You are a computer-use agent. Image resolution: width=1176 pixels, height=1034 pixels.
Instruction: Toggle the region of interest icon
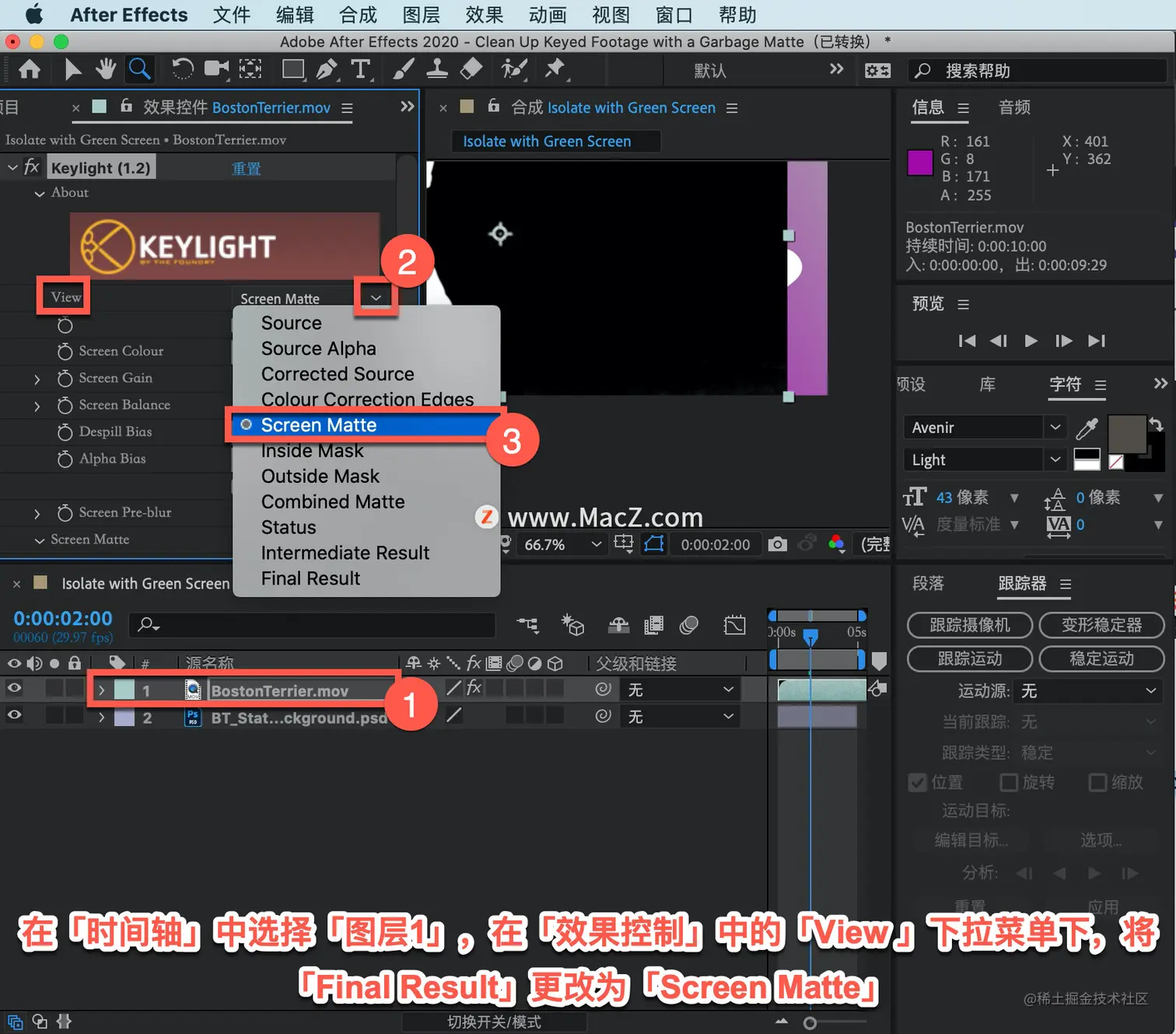point(623,544)
